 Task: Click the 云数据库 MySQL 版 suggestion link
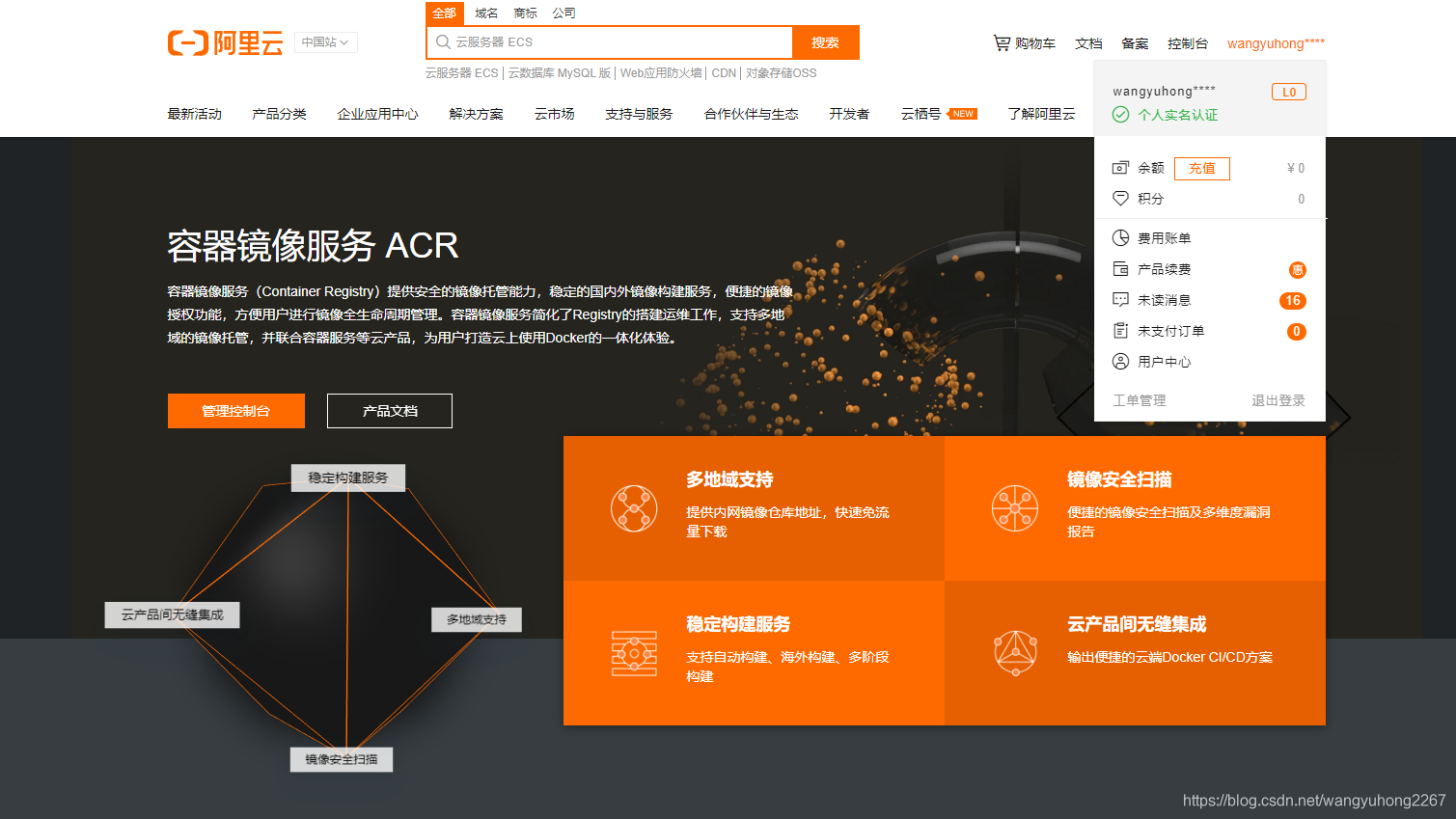tap(560, 73)
